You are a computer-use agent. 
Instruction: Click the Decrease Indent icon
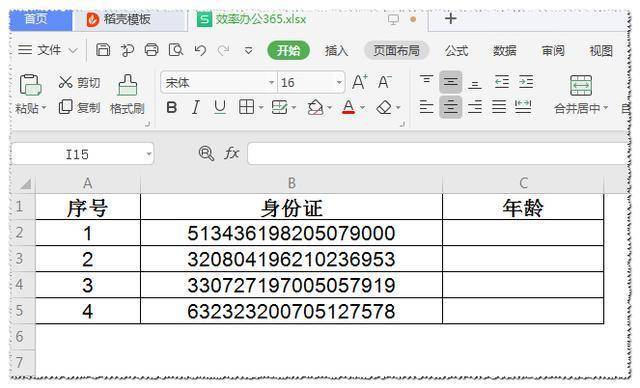(502, 82)
